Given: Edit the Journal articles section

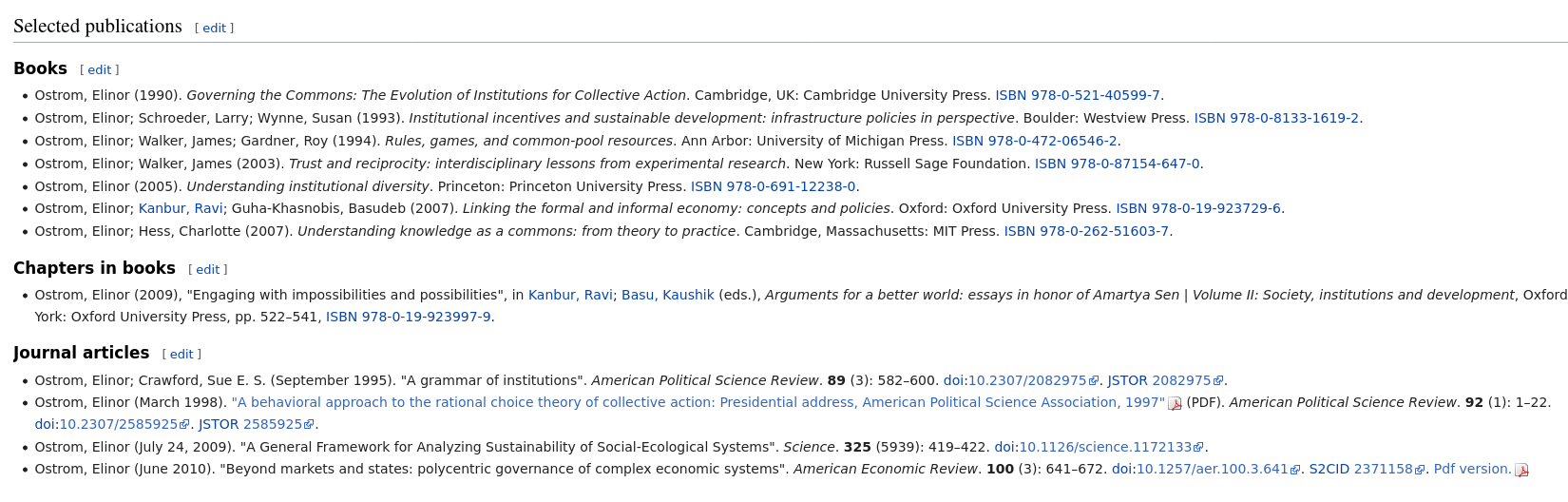Looking at the screenshot, I should [x=181, y=355].
